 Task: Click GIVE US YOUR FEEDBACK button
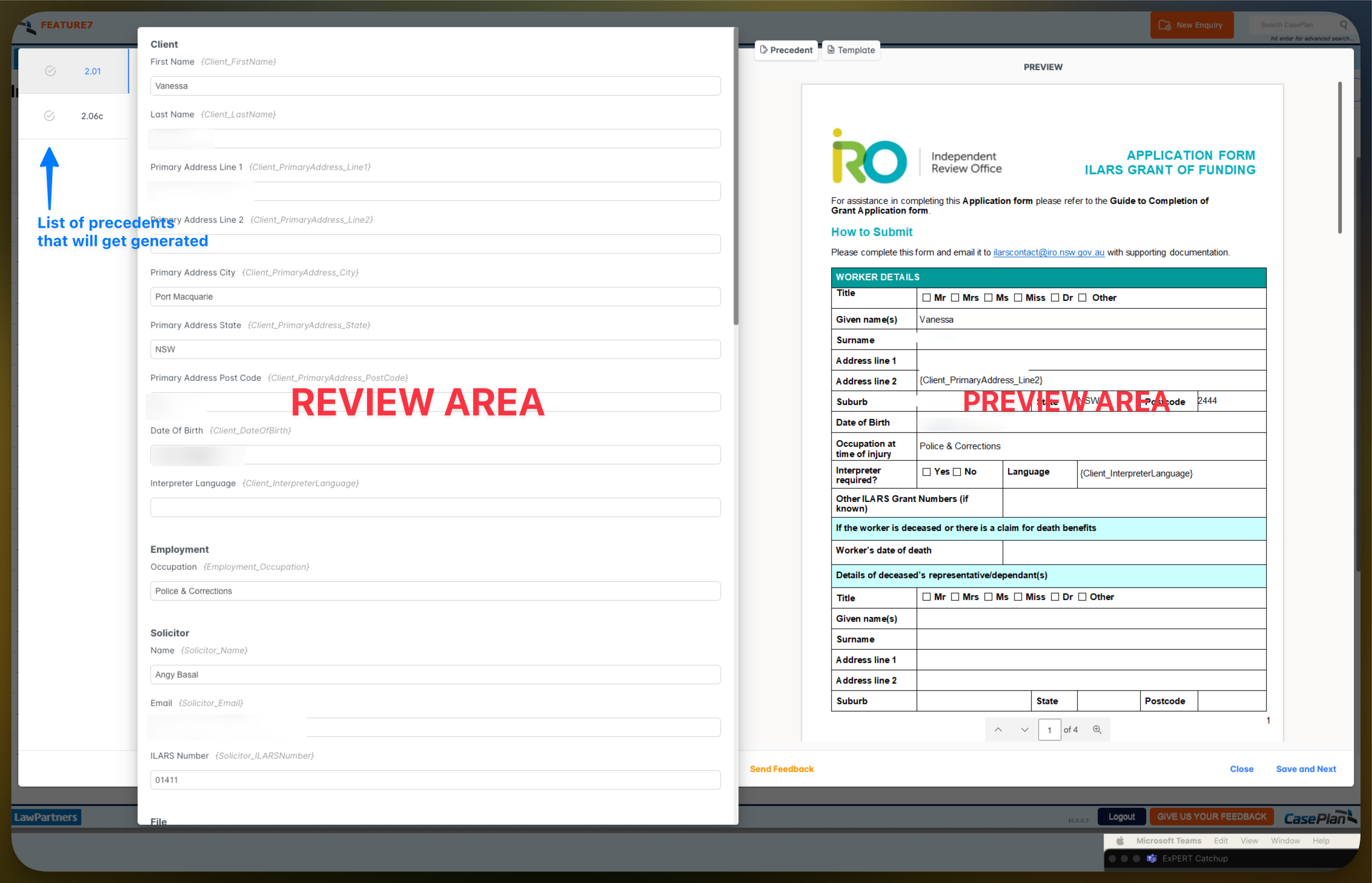1211,816
